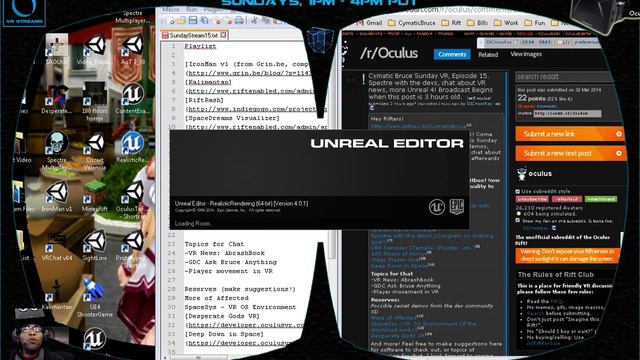Open the Bills bookmarks folder
Screen dimensions: 640x360
click(x=478, y=23)
